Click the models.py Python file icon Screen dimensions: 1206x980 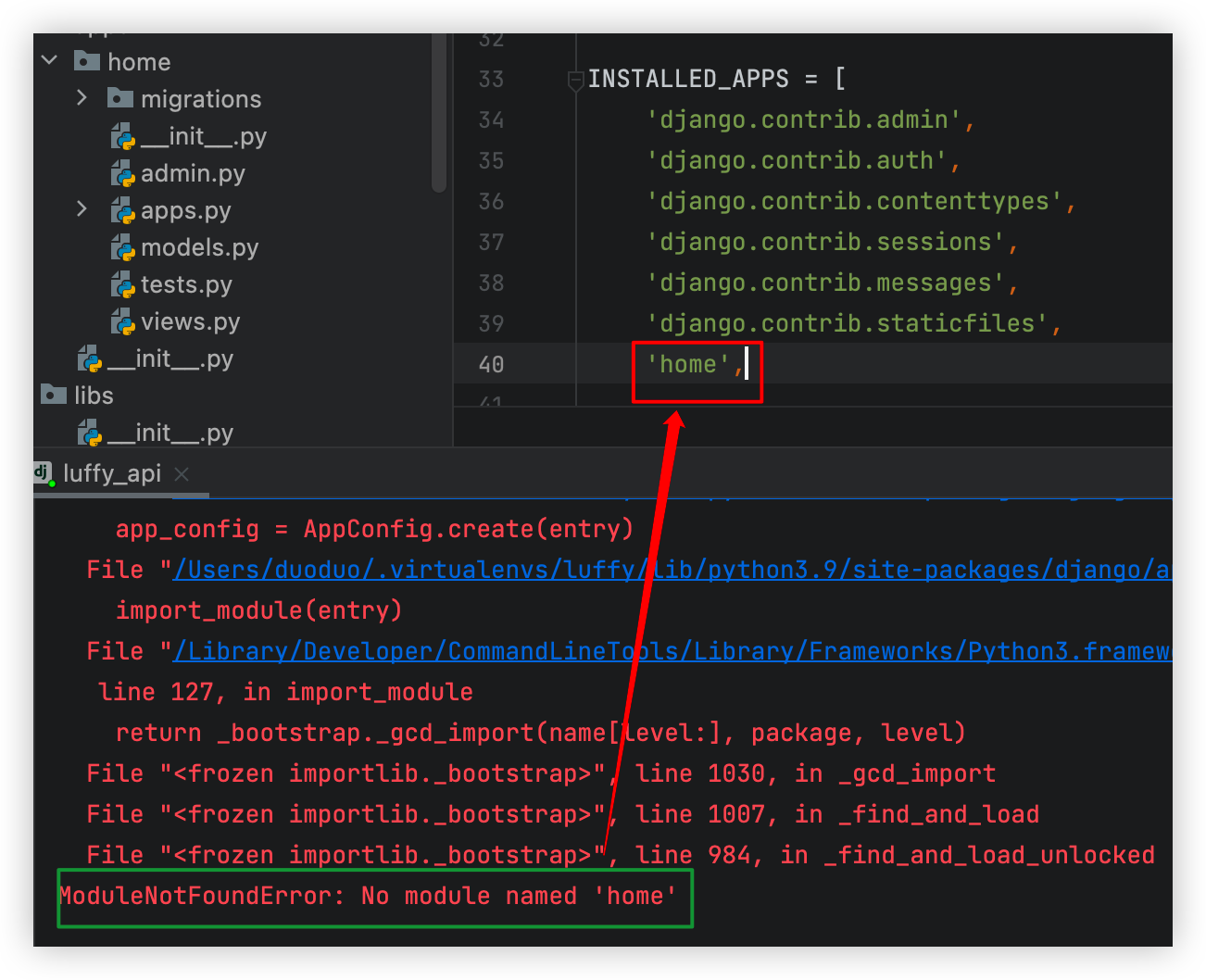pos(122,247)
